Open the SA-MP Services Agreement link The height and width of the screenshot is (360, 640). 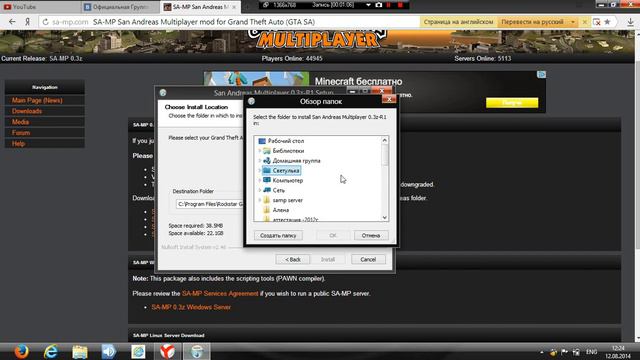click(220, 293)
